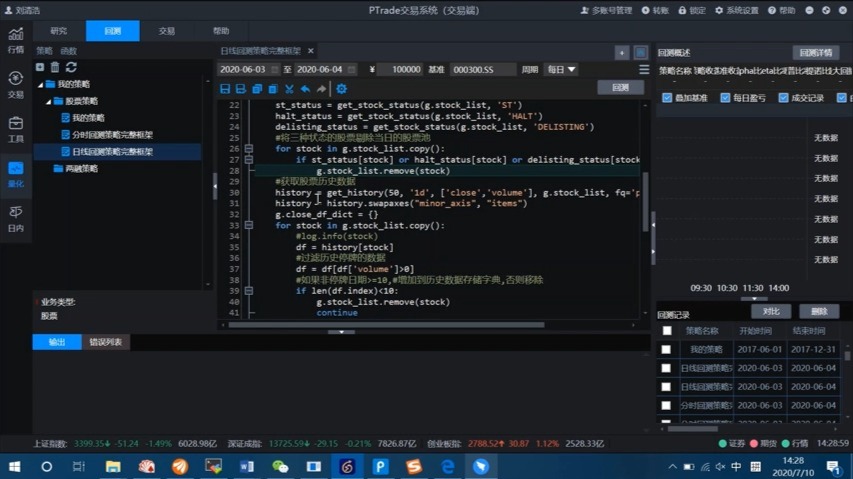Open 分时回测策略完整框架 in strategy tree
Screen dimensions: 853x479
pos(112,135)
